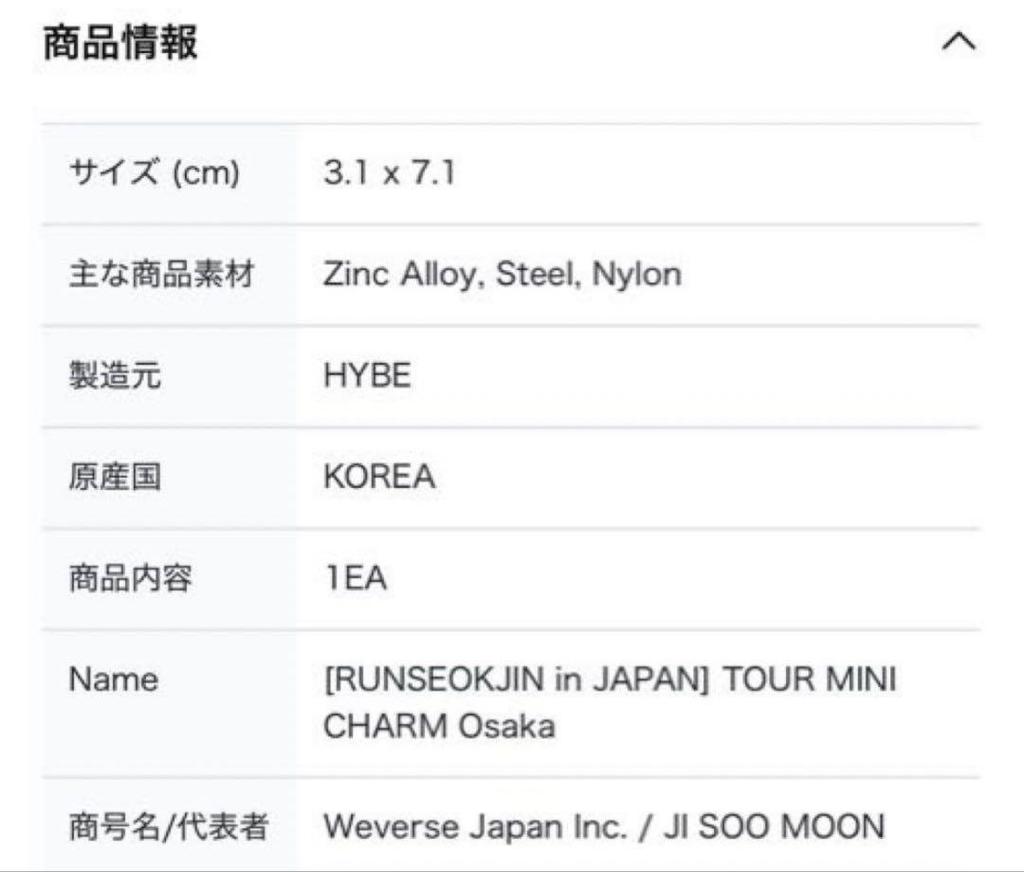Click the 3.1 x 7.1 size value
1024x872 pixels.
click(389, 174)
